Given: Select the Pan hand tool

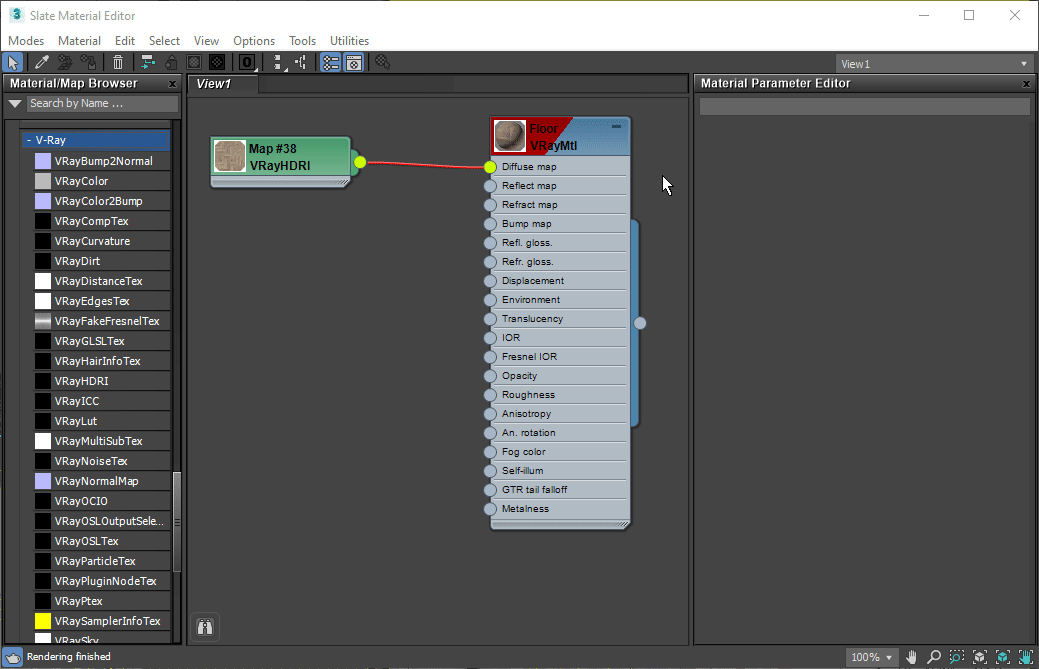Looking at the screenshot, I should pyautogui.click(x=912, y=657).
